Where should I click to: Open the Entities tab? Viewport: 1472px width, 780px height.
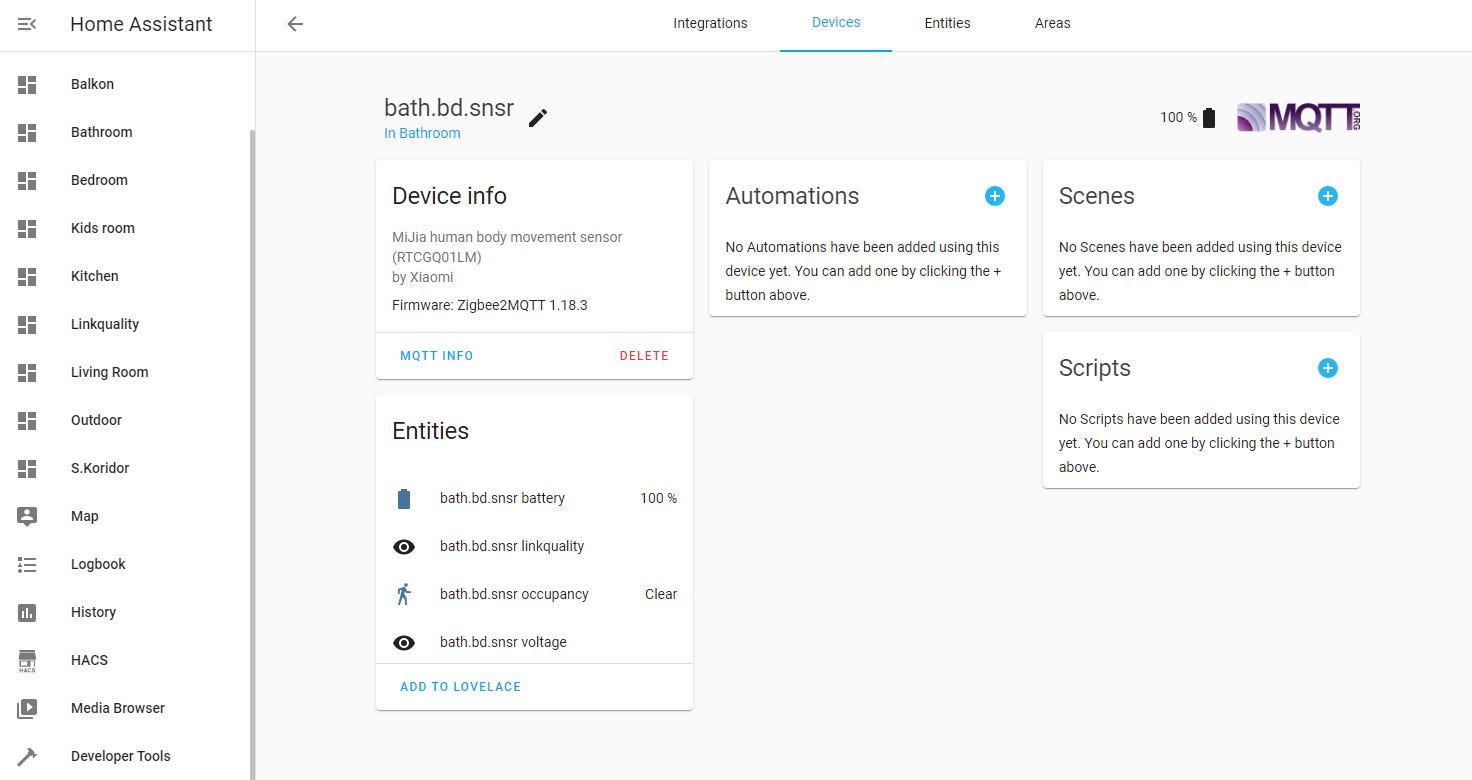[947, 23]
